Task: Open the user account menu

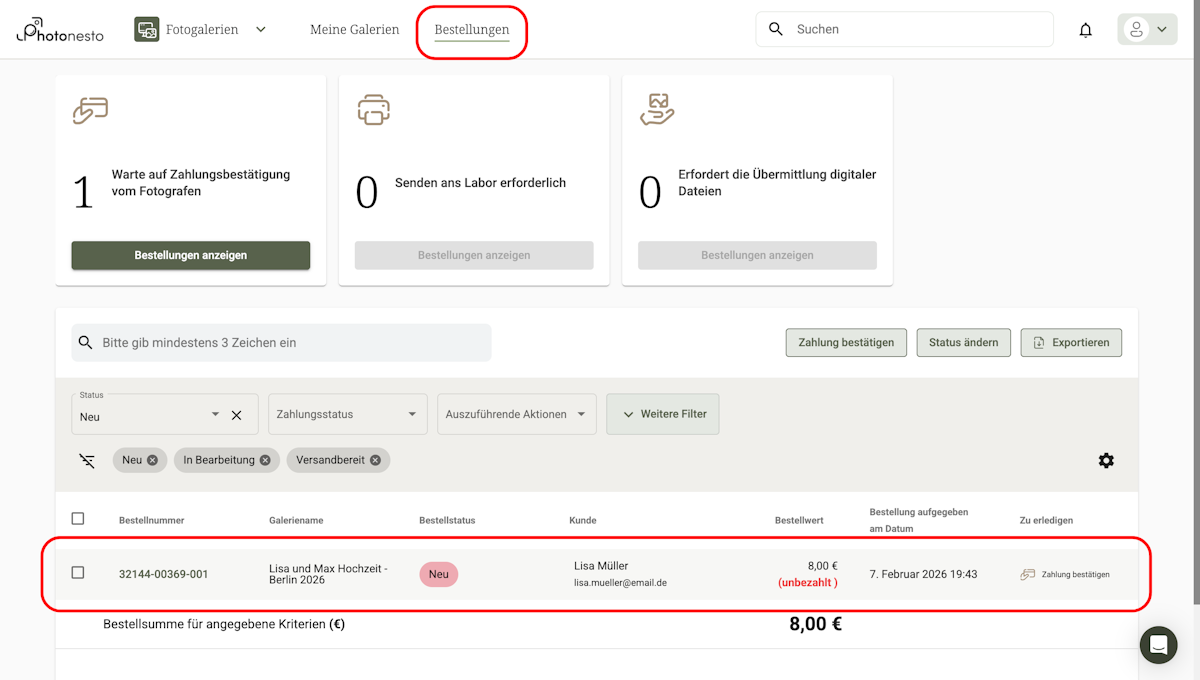Action: [x=1146, y=30]
